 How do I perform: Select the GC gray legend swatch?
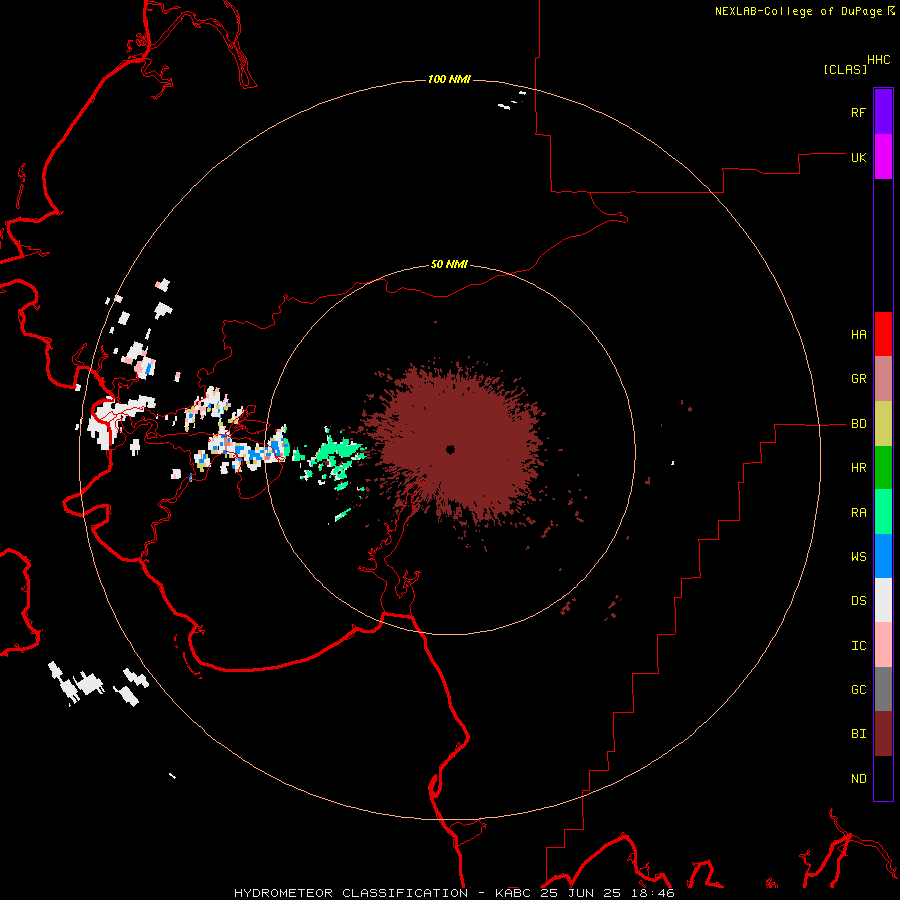click(x=883, y=689)
